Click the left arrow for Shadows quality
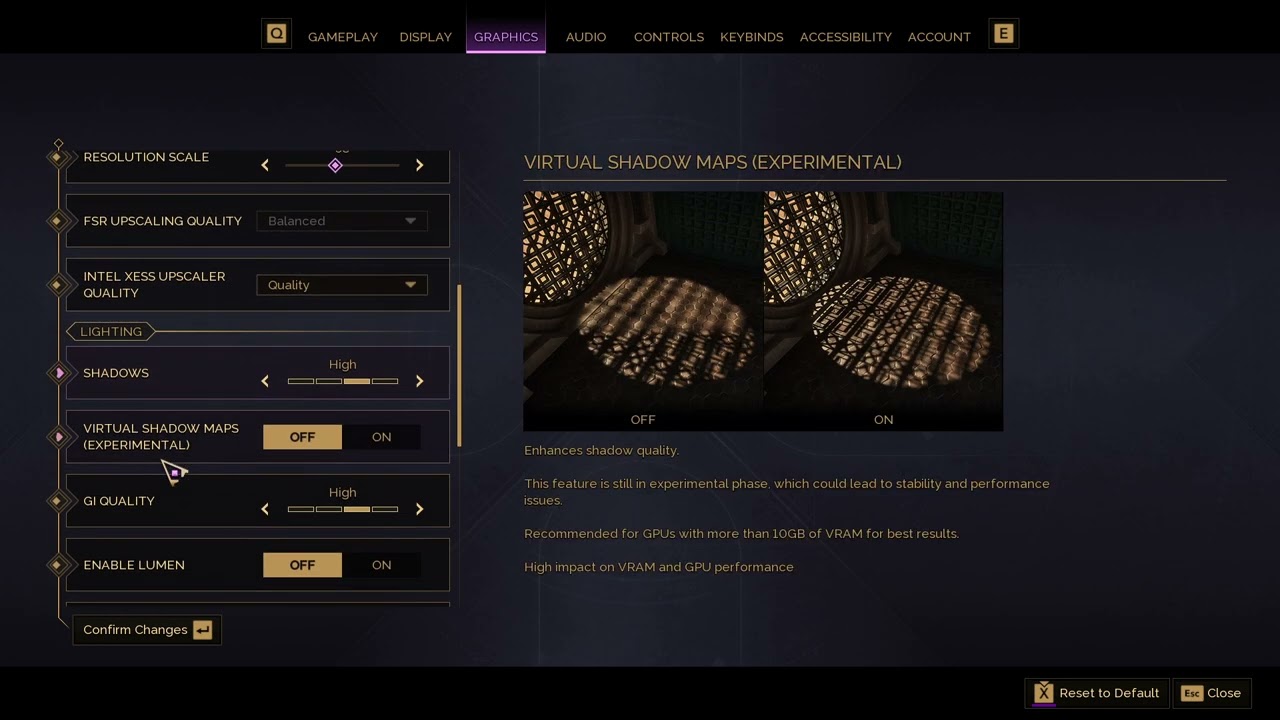The image size is (1280, 720). coord(265,381)
